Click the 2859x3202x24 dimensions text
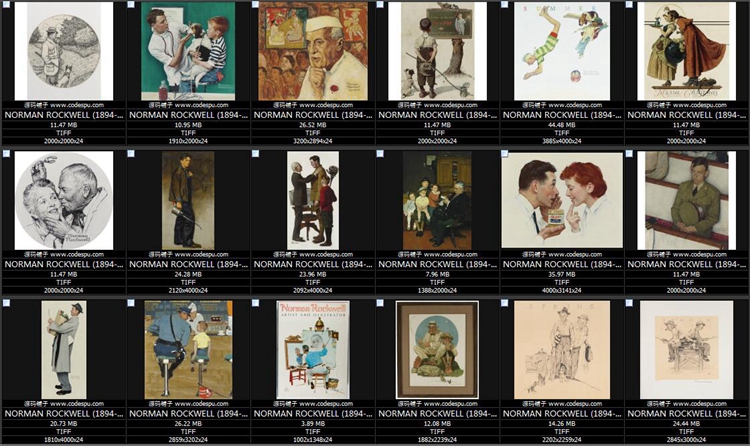 [x=188, y=440]
